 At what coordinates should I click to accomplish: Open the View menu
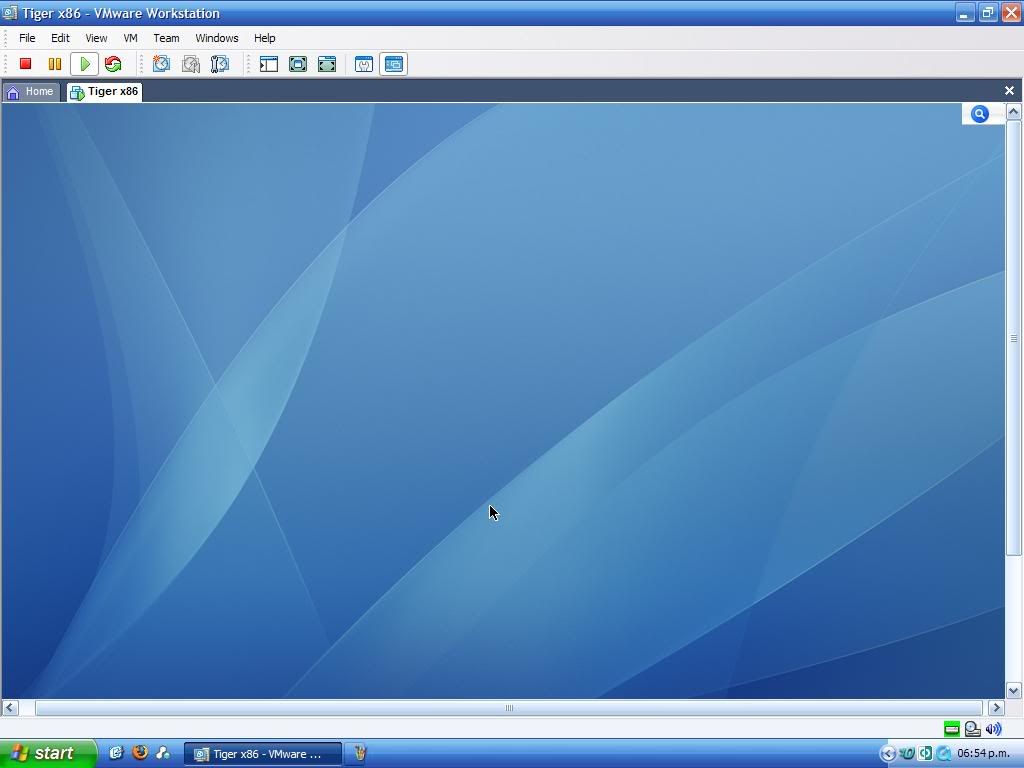point(96,38)
